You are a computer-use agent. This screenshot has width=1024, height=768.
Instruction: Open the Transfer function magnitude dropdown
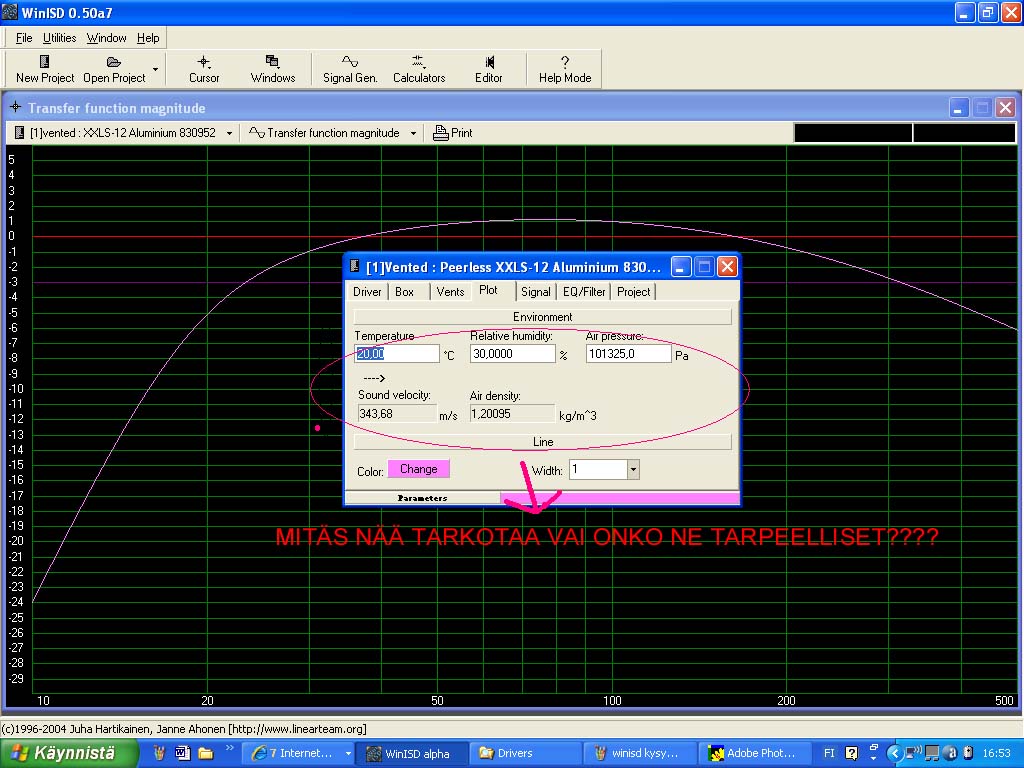tap(413, 133)
